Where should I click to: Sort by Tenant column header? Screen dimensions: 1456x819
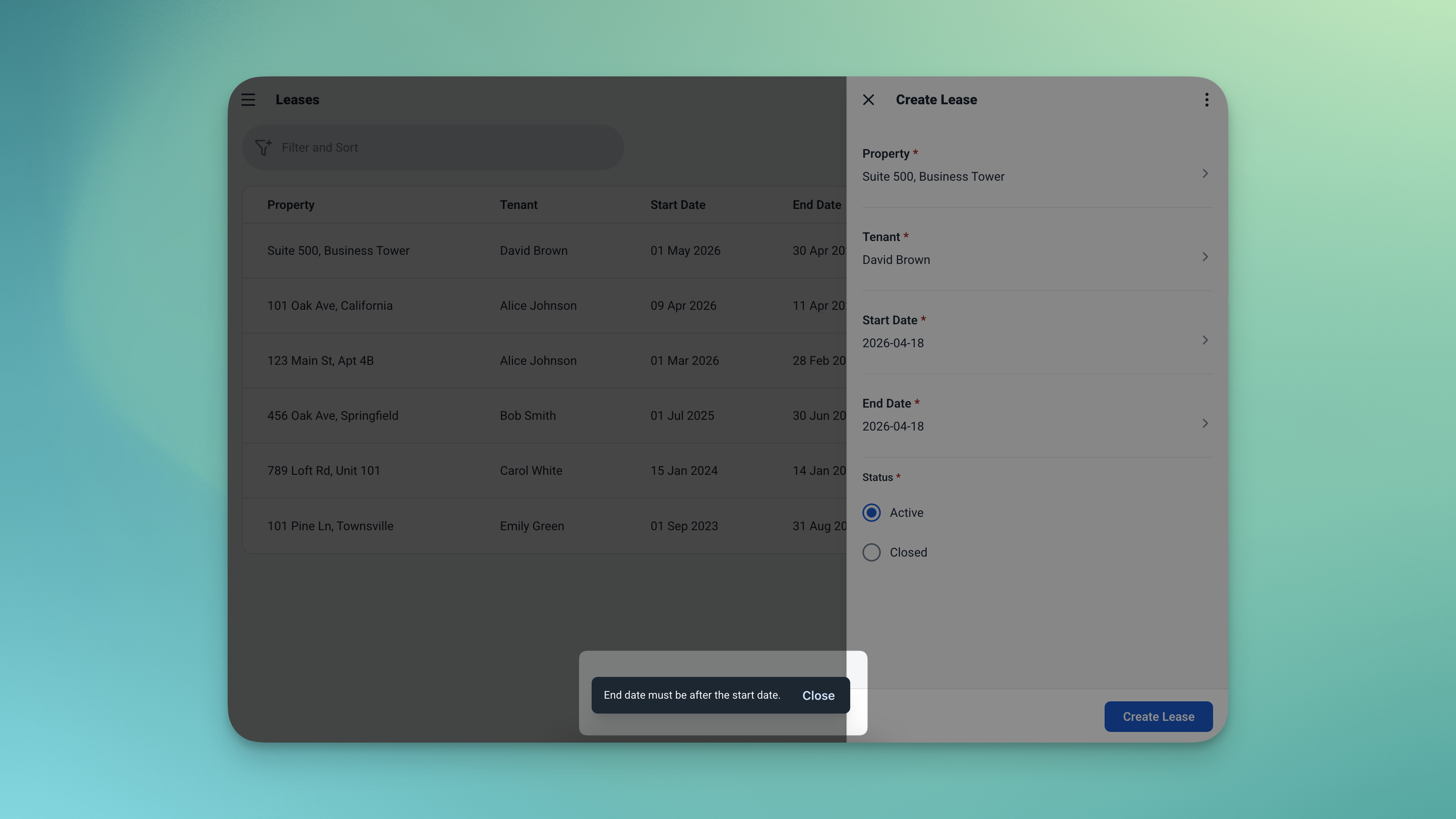coord(518,205)
